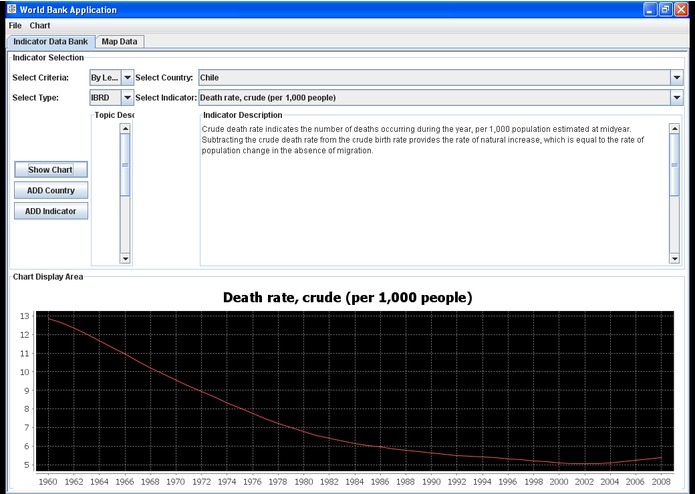Viewport: 695px width, 494px height.
Task: Minimize the World Bank Application window
Action: pos(650,9)
